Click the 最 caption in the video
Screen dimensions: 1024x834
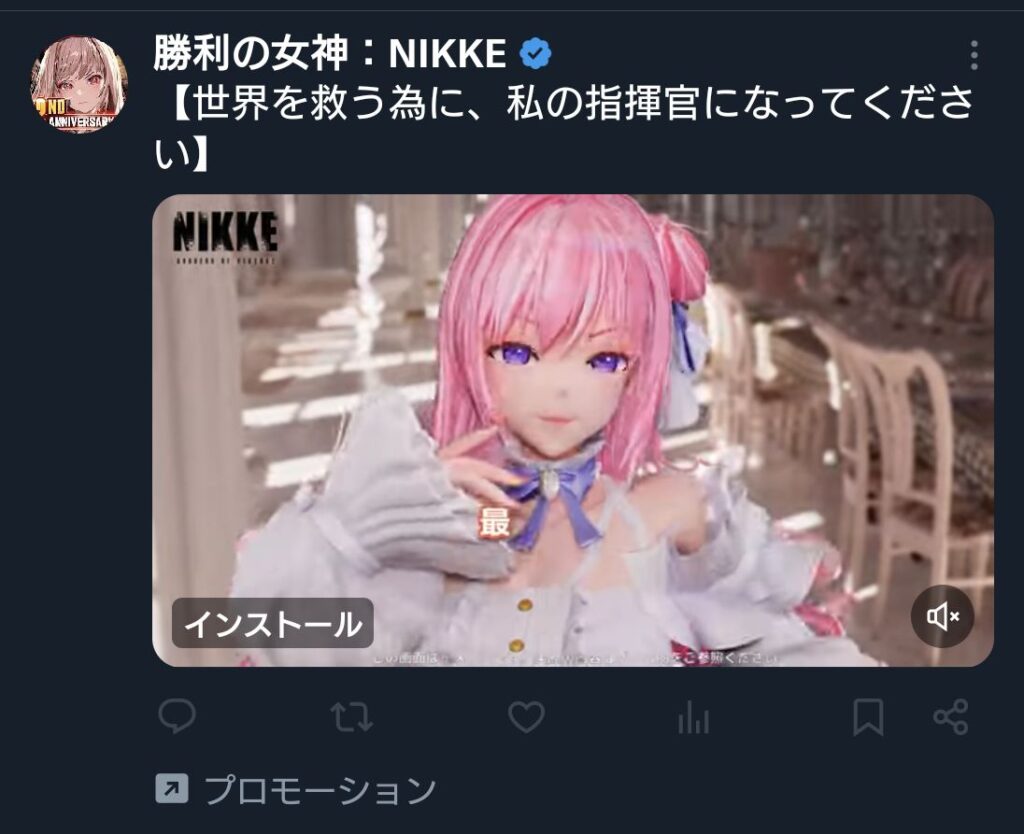[494, 522]
